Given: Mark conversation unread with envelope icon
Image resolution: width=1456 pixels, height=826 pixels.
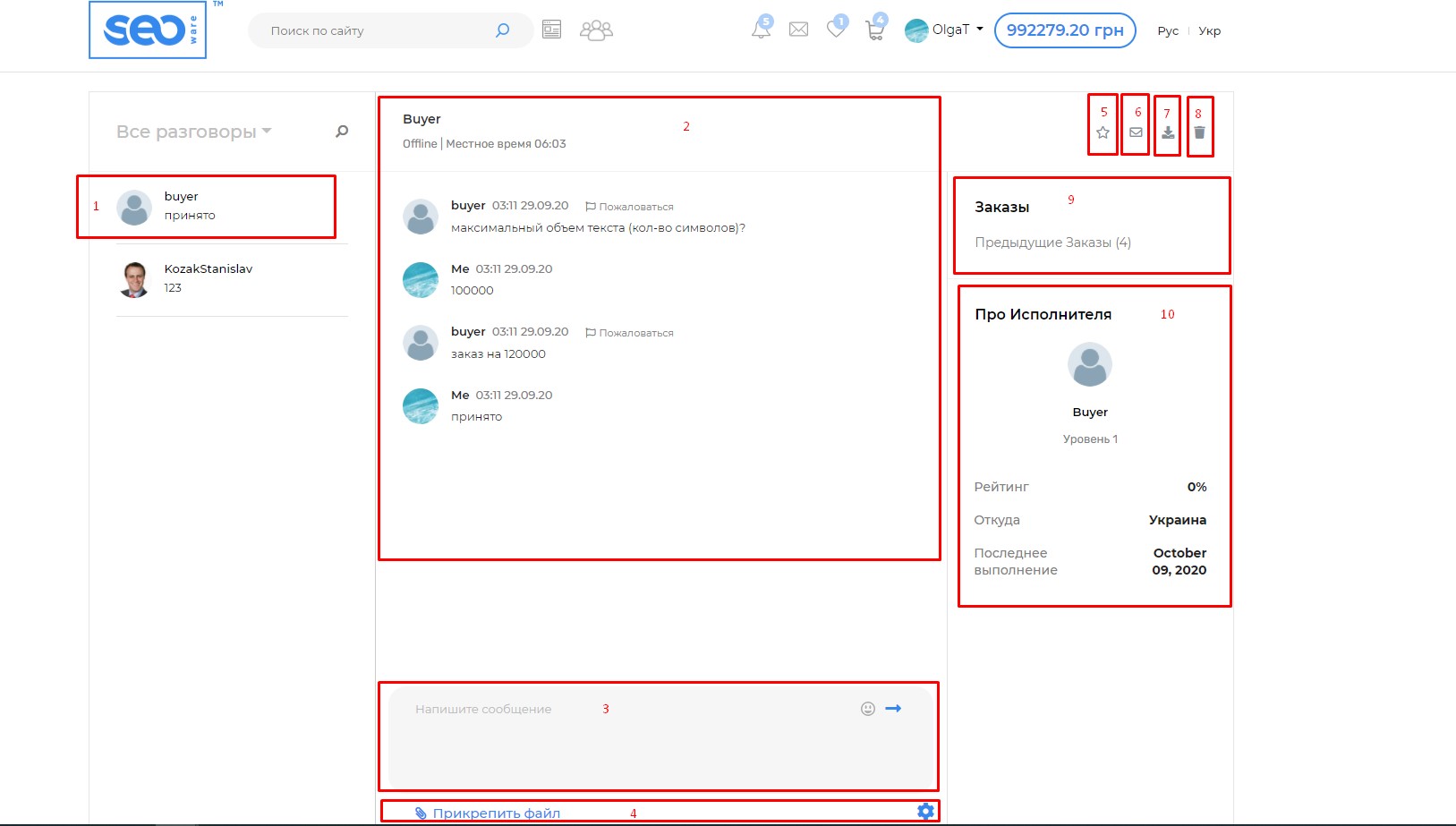Looking at the screenshot, I should coord(1136,132).
